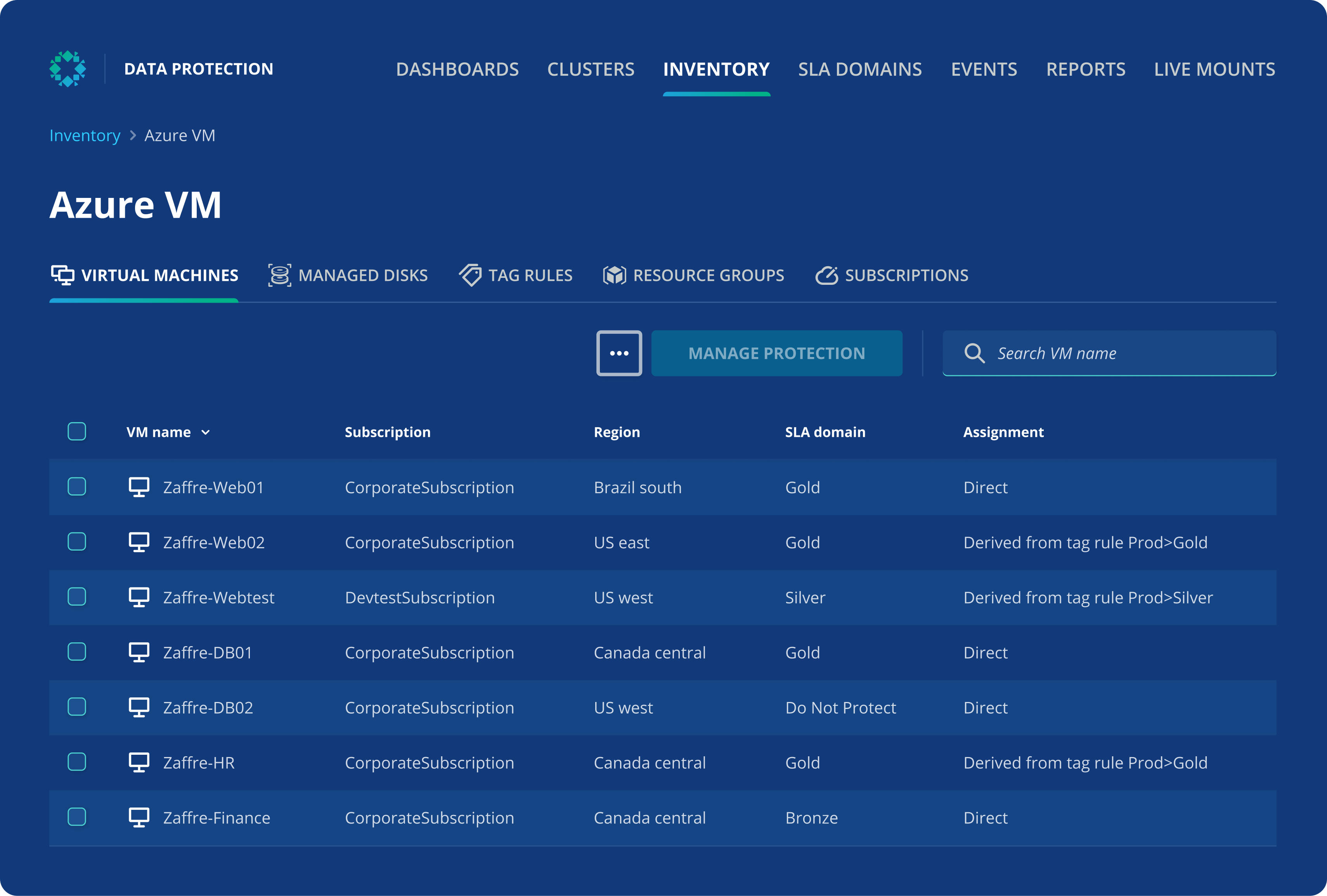Open SLA Domains in the top navigation
The height and width of the screenshot is (896, 1327).
pyautogui.click(x=860, y=69)
